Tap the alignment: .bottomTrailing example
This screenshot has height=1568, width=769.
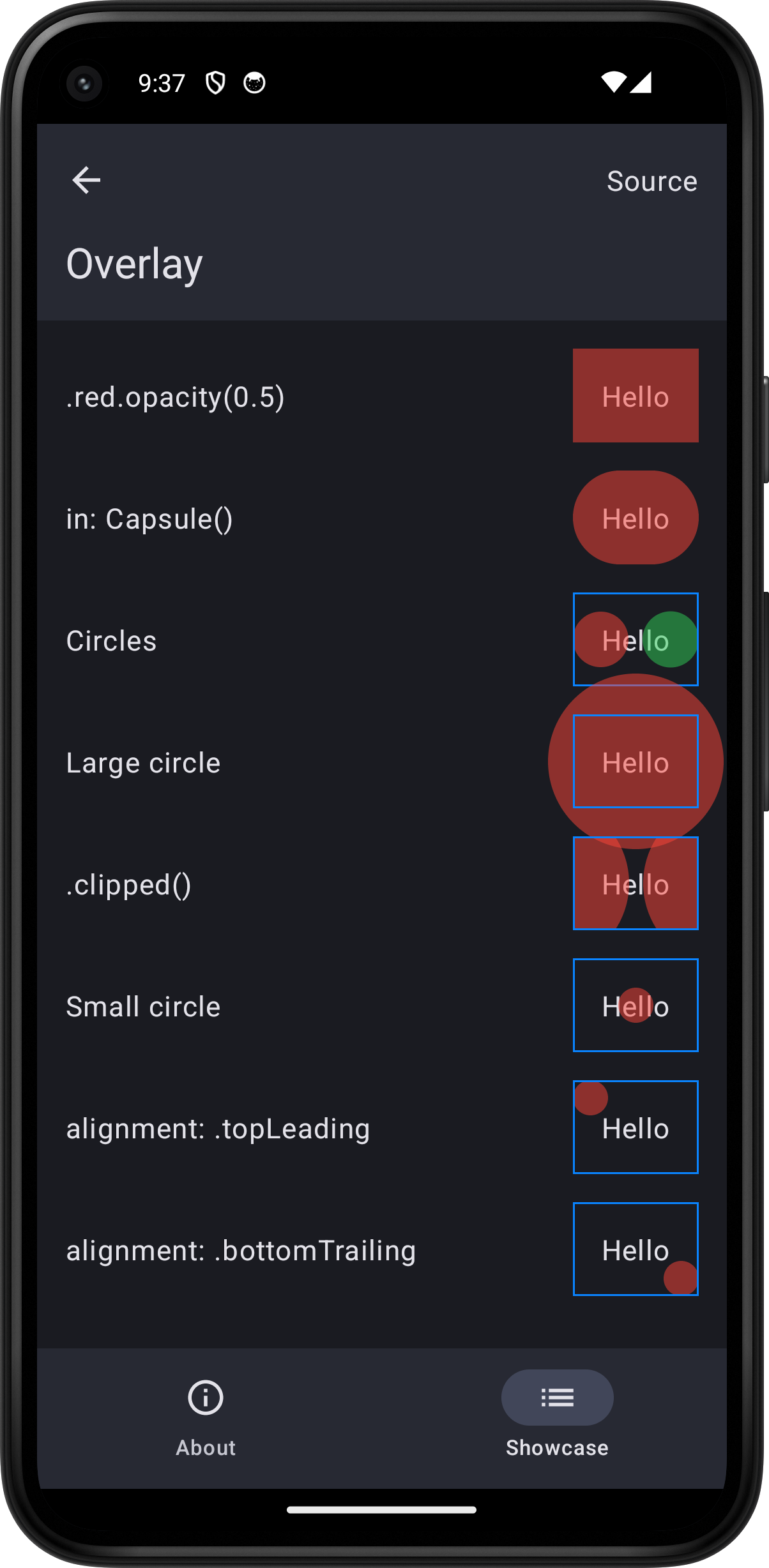point(636,1249)
